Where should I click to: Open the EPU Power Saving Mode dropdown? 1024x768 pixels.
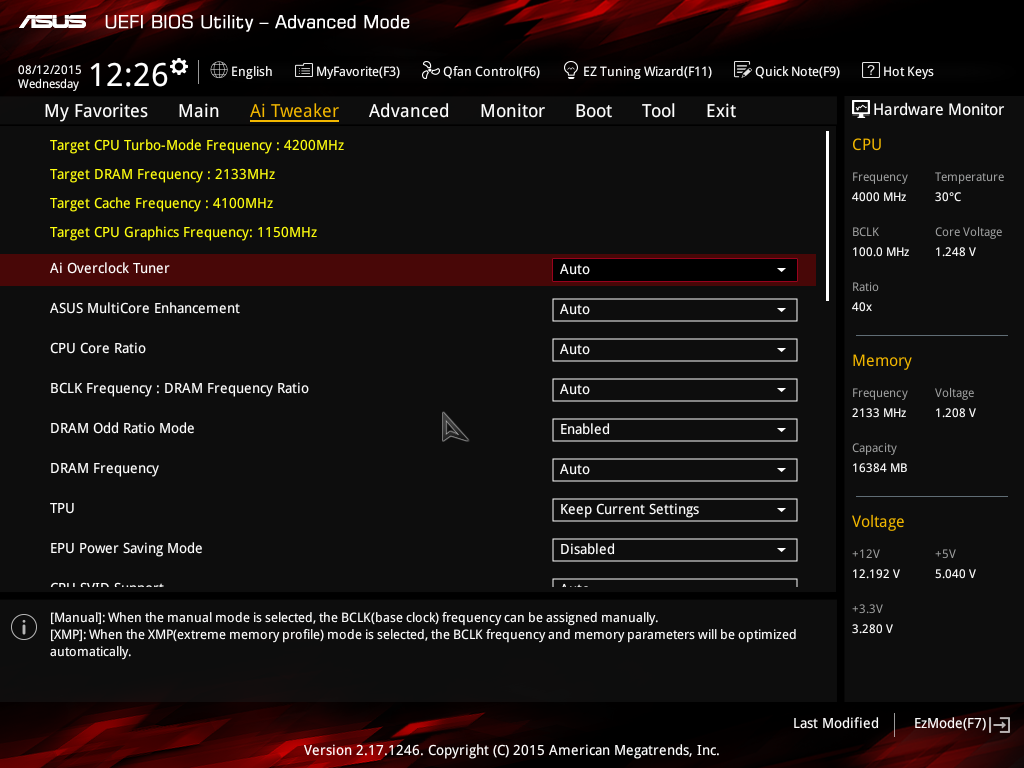tap(675, 550)
